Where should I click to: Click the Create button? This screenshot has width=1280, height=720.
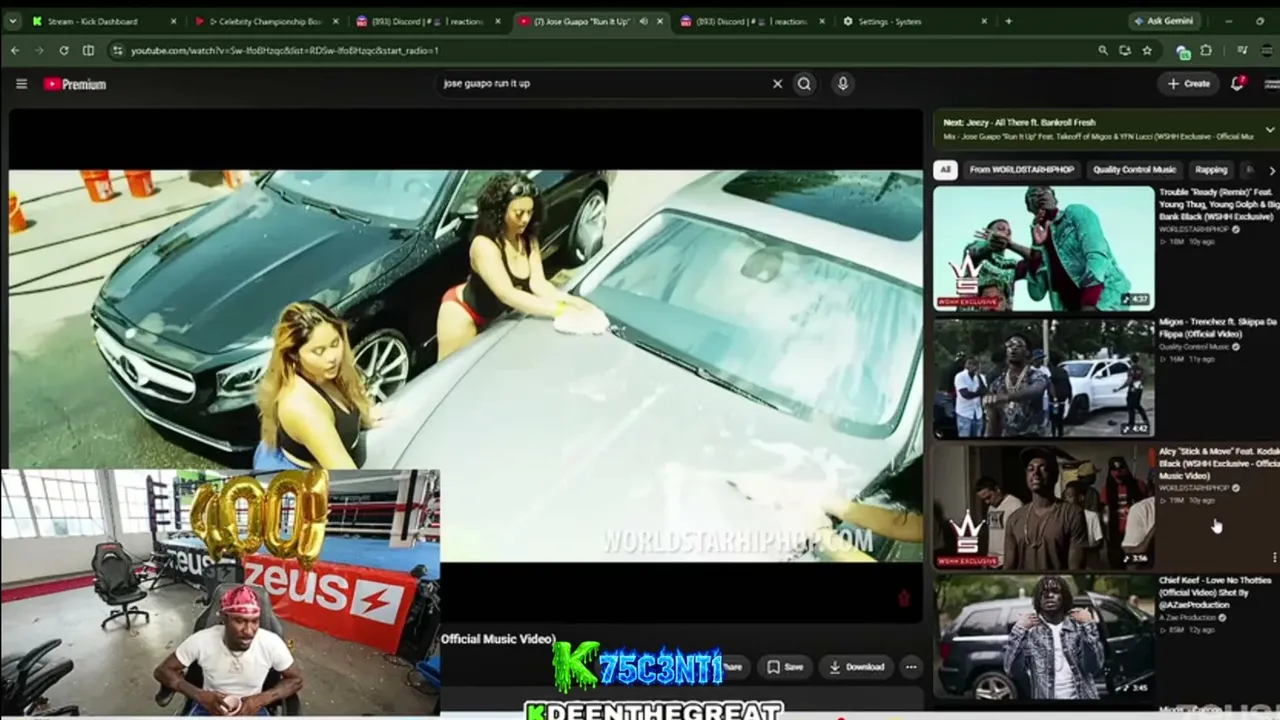[x=1189, y=84]
